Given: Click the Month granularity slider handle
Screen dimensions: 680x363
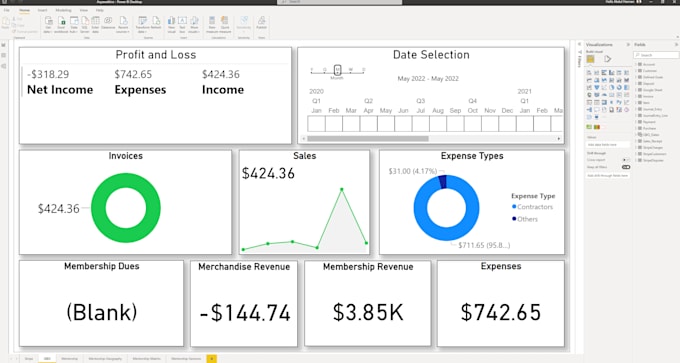Looking at the screenshot, I should [x=337, y=70].
